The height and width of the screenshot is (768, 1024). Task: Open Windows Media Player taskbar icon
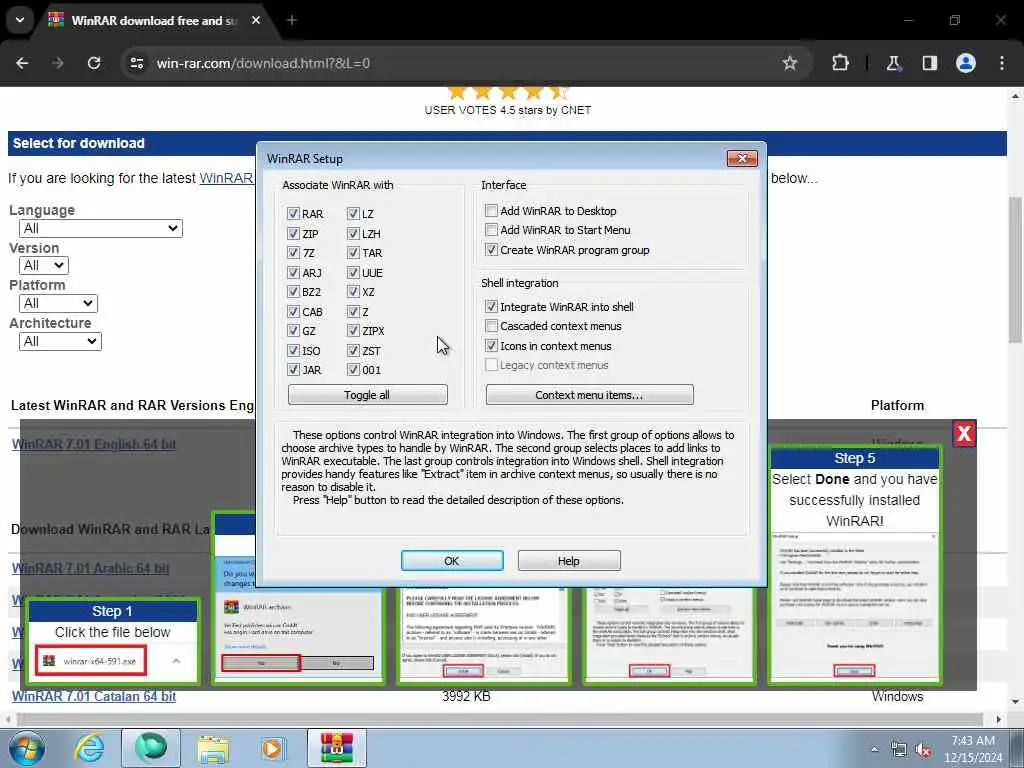click(272, 748)
